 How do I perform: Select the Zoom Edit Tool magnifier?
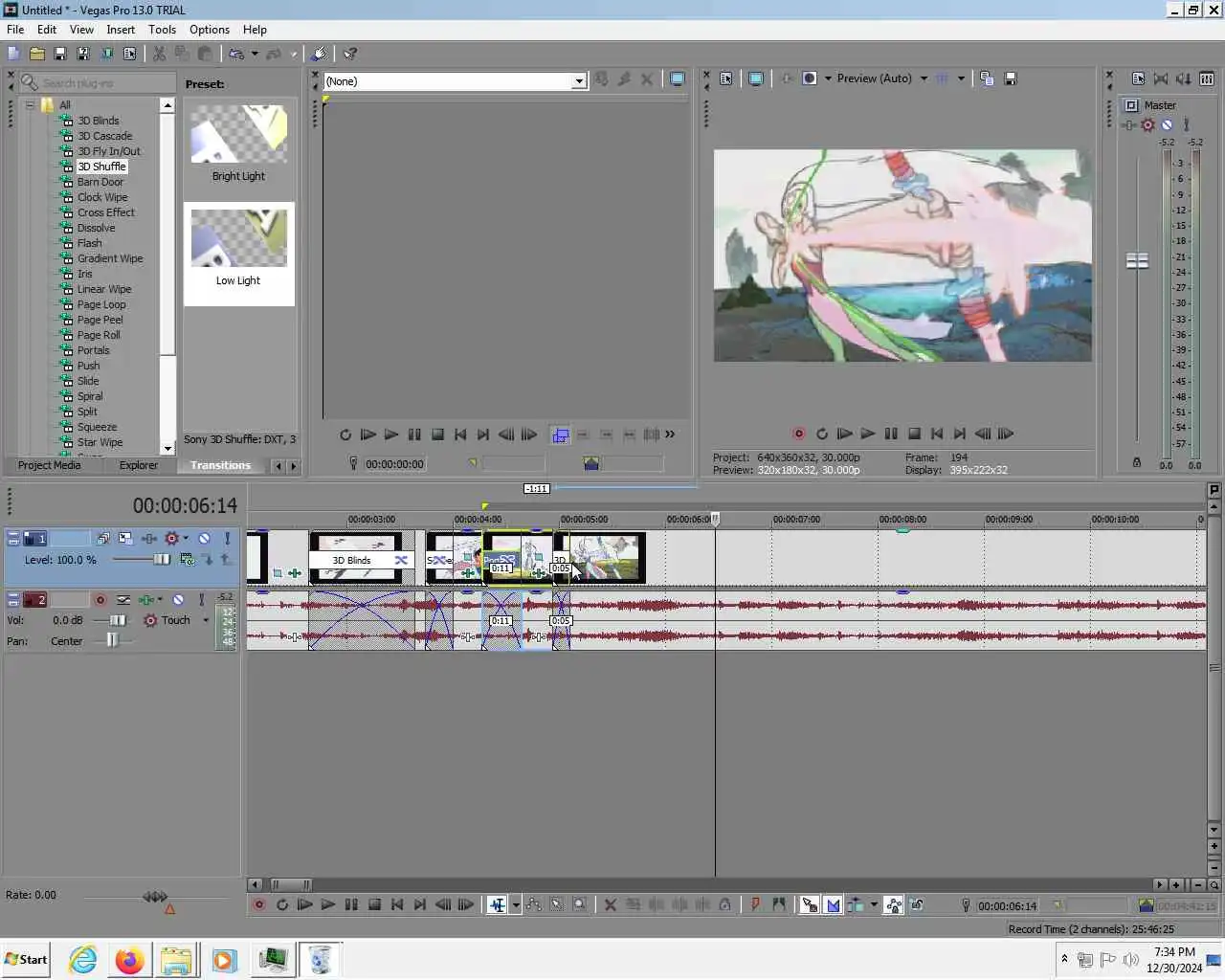click(x=579, y=904)
